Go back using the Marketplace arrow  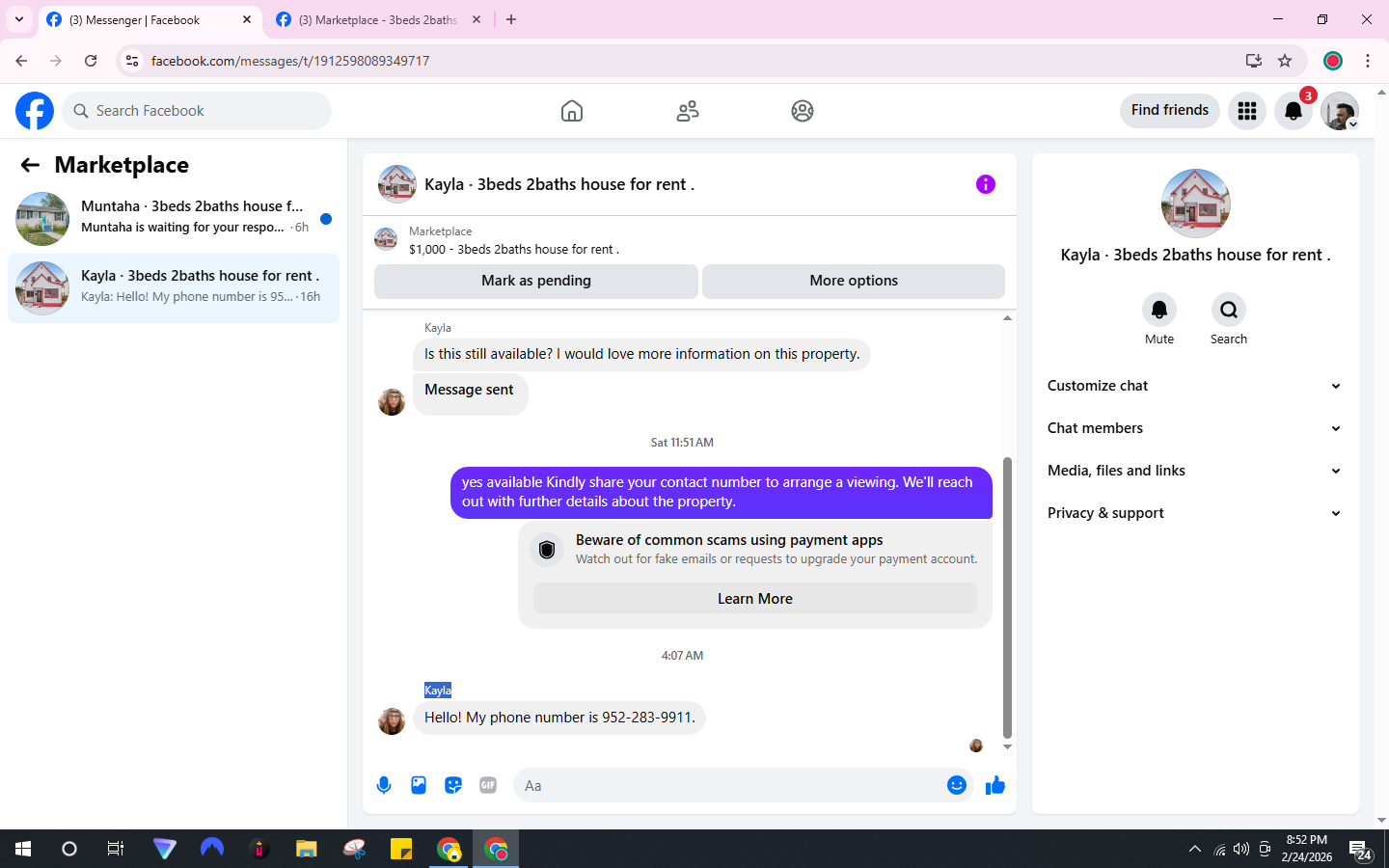click(x=30, y=165)
